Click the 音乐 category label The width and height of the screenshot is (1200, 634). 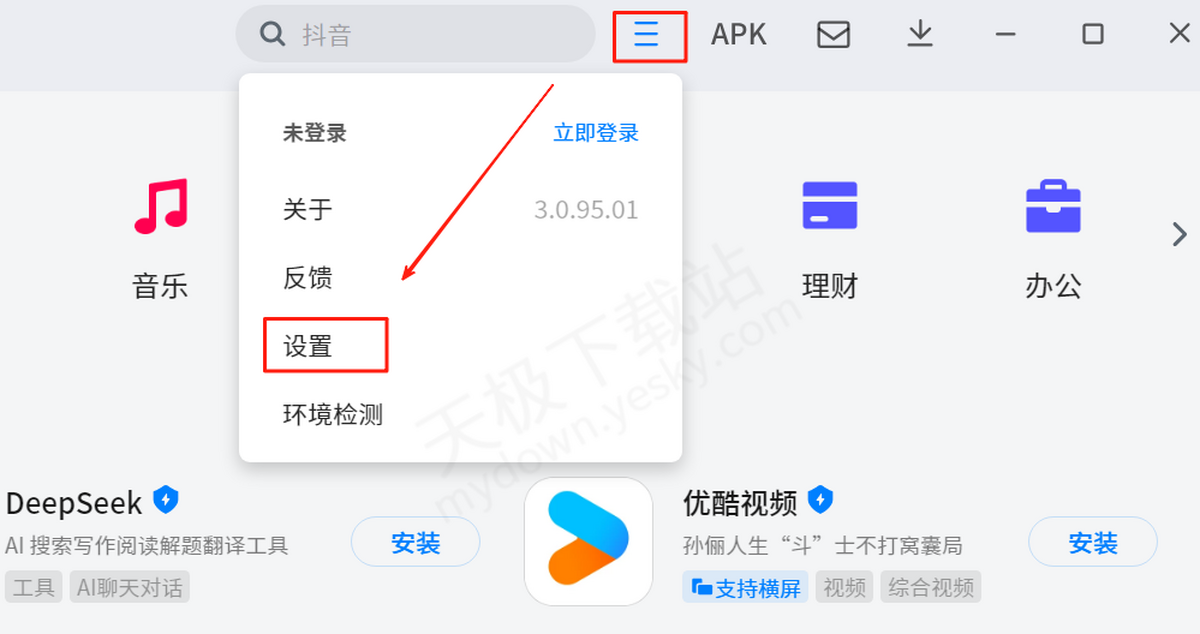pos(160,287)
